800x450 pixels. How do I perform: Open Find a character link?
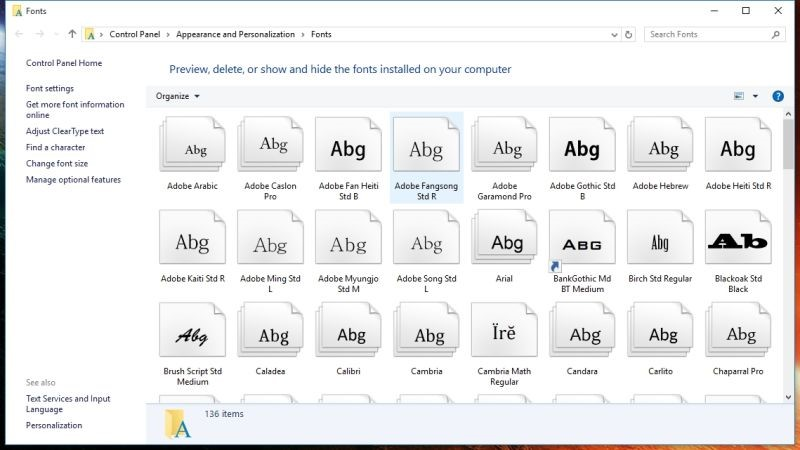coord(55,147)
